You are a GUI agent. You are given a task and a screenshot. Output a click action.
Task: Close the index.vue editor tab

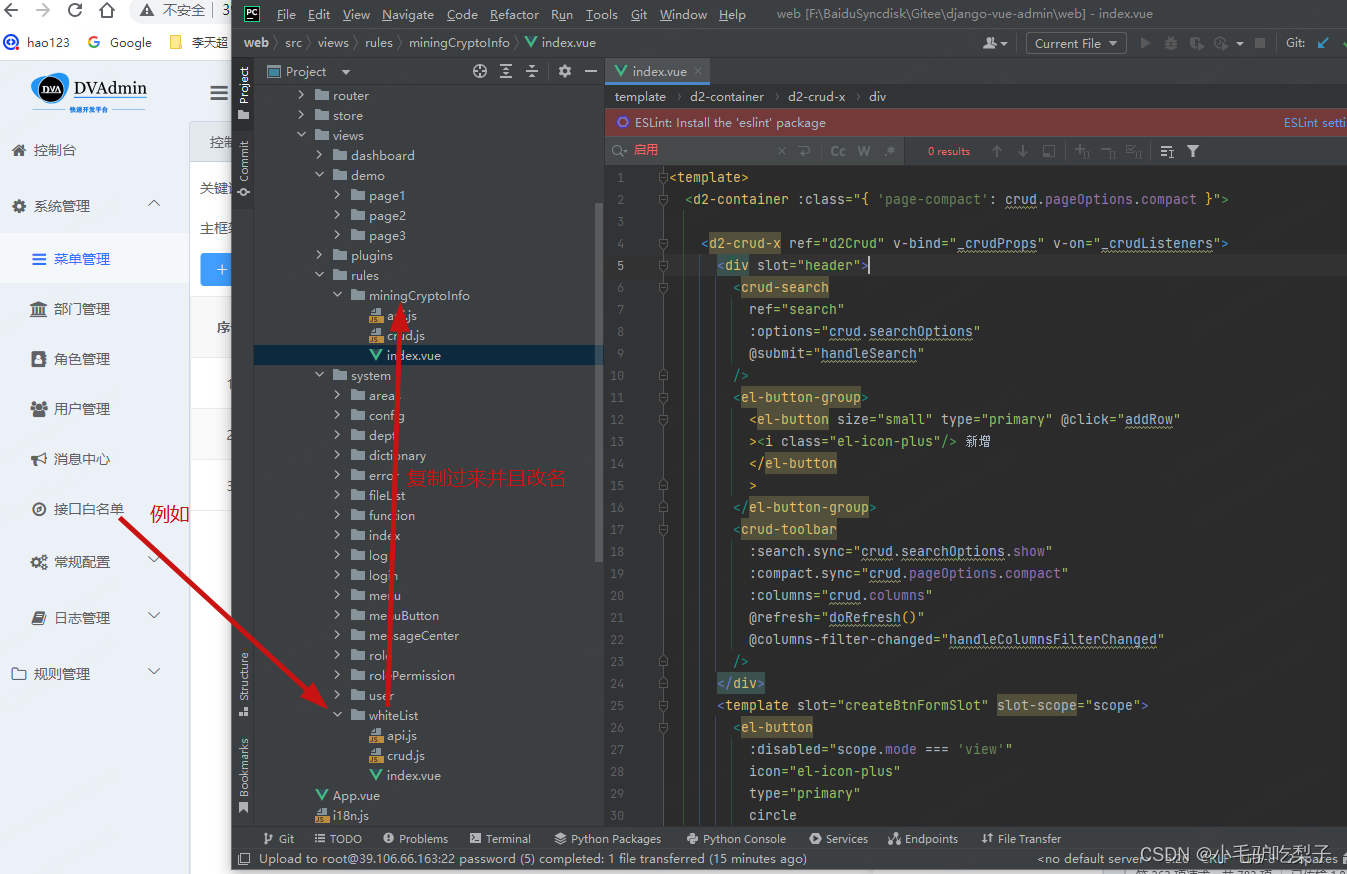[x=699, y=71]
